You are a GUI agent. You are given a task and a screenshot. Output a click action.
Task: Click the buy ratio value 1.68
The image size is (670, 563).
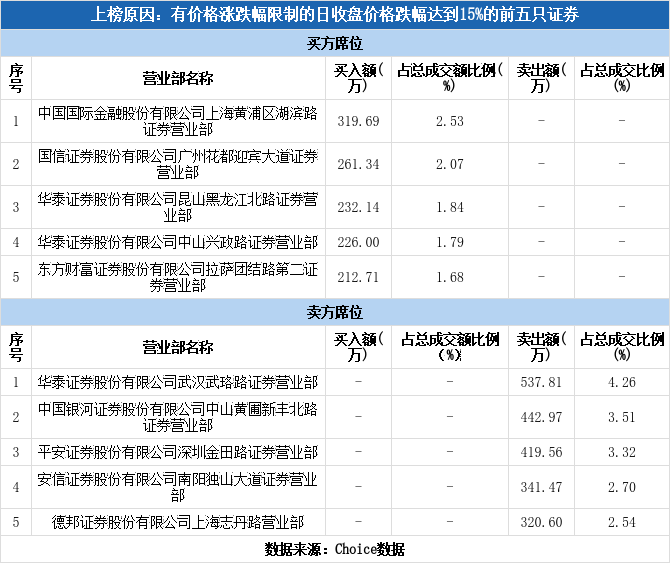450,277
